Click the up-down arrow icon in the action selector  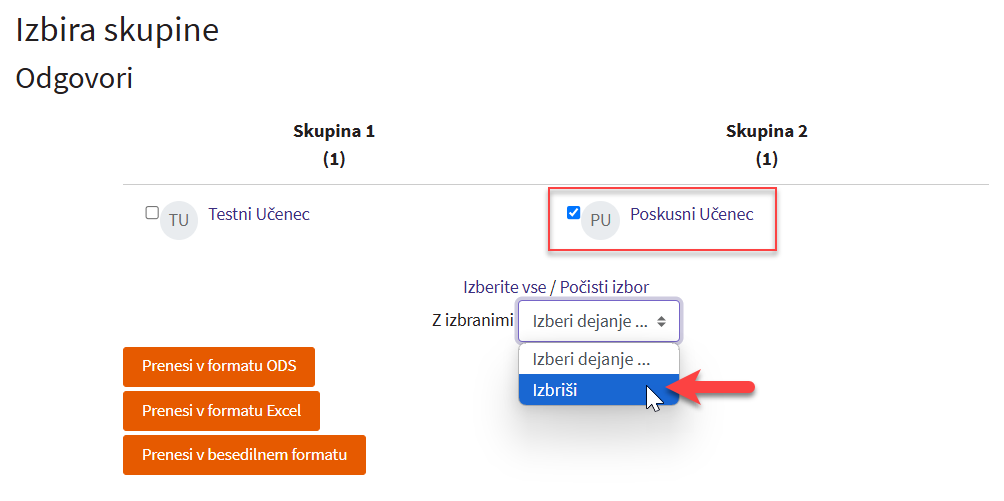[x=661, y=322]
